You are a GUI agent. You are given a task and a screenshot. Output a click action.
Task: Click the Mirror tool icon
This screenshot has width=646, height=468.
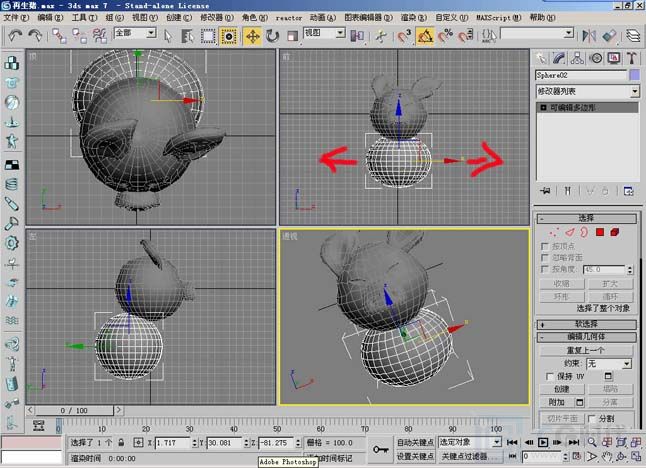tap(589, 36)
